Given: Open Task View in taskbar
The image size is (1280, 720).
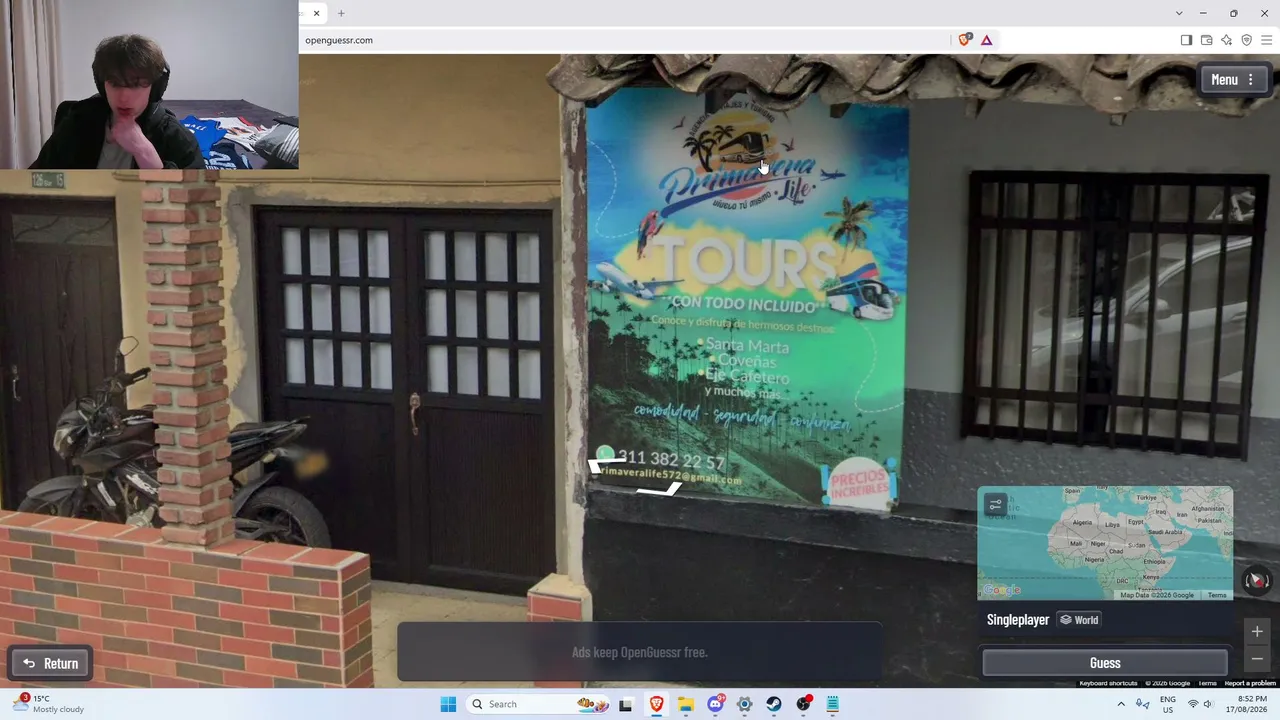Looking at the screenshot, I should click(x=626, y=704).
